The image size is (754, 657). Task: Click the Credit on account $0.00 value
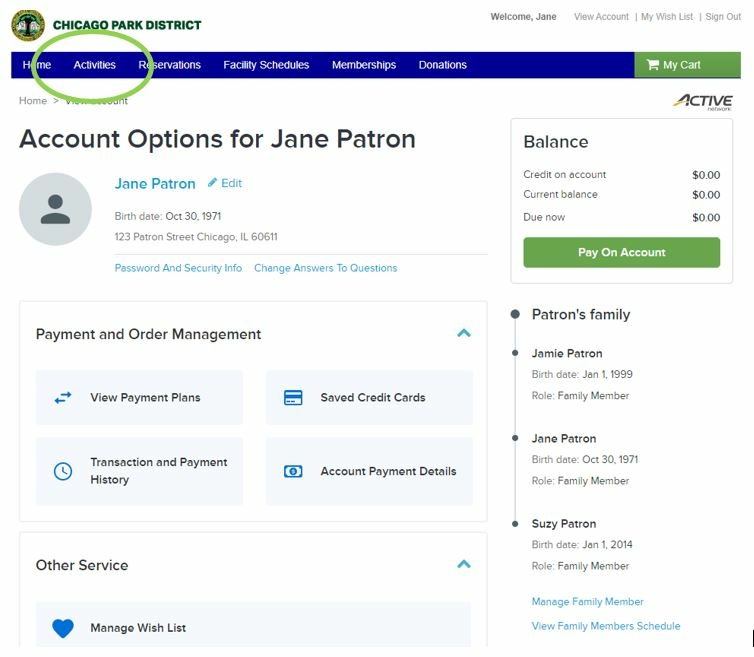[x=706, y=175]
